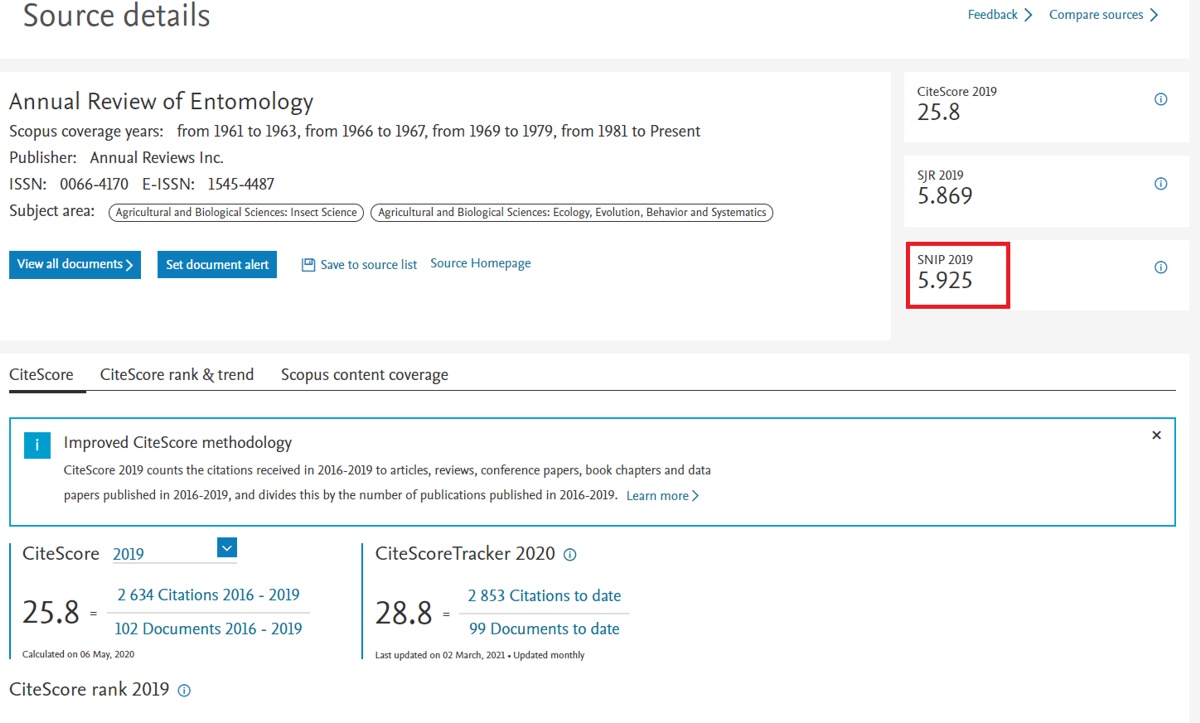The height and width of the screenshot is (723, 1200).
Task: Click CiteScoreTracker 2020 info icon
Action: [570, 555]
